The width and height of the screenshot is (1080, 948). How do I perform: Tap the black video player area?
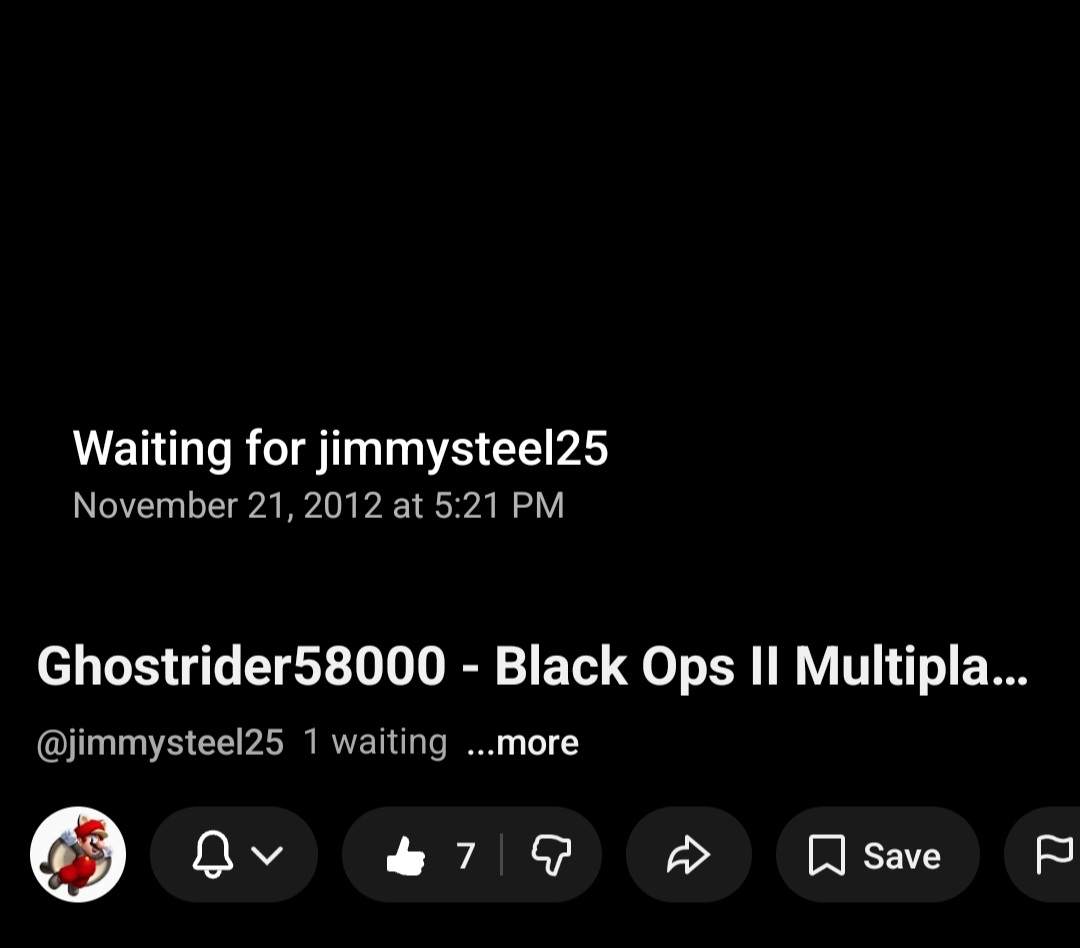(540, 296)
